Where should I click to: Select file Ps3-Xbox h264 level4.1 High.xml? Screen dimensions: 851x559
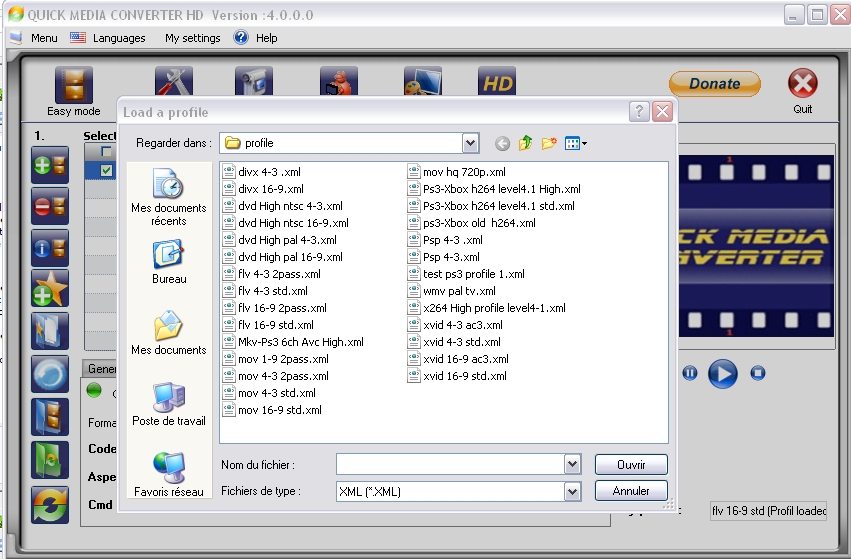pyautogui.click(x=494, y=189)
